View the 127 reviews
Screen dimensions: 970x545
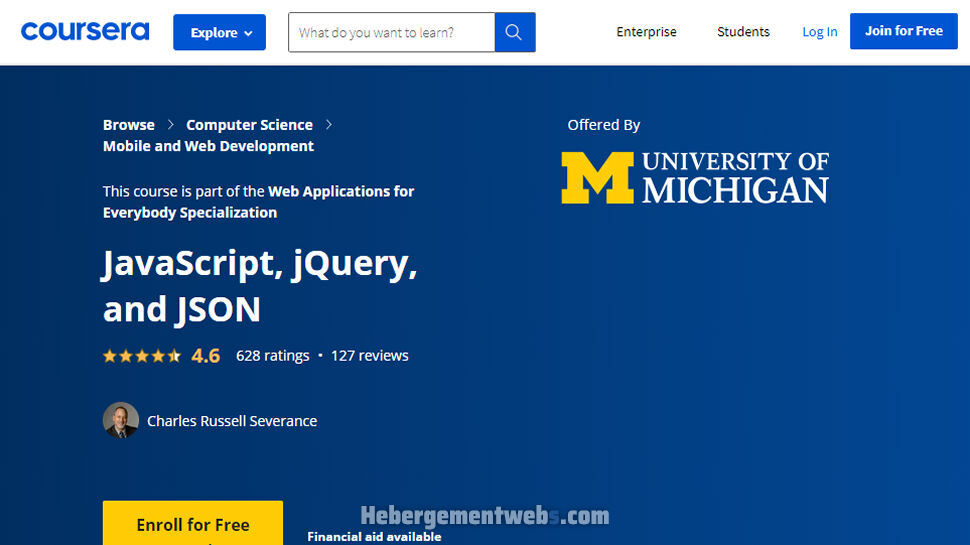pyautogui.click(x=369, y=356)
